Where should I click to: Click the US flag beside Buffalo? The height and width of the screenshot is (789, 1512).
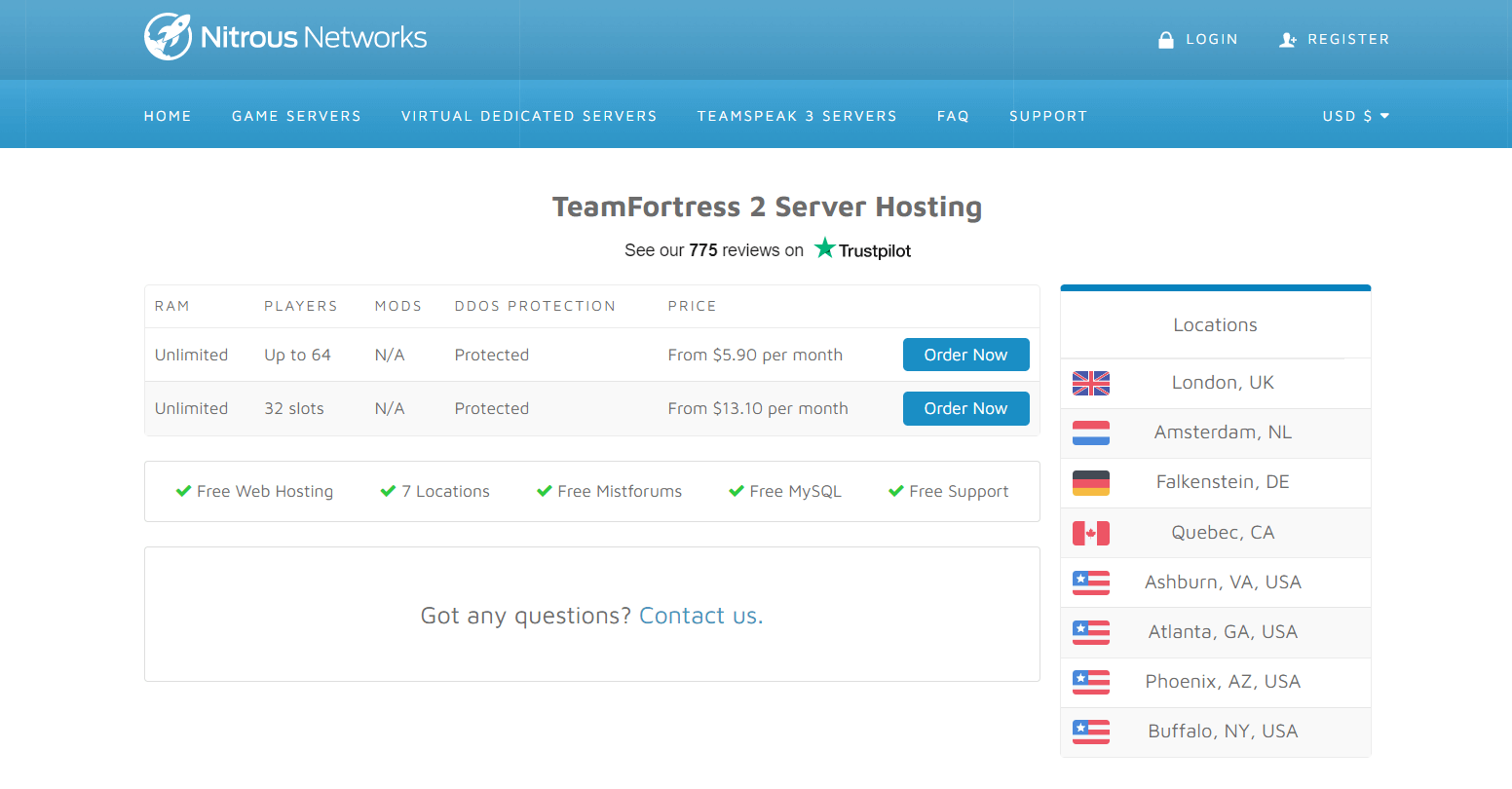pos(1091,732)
